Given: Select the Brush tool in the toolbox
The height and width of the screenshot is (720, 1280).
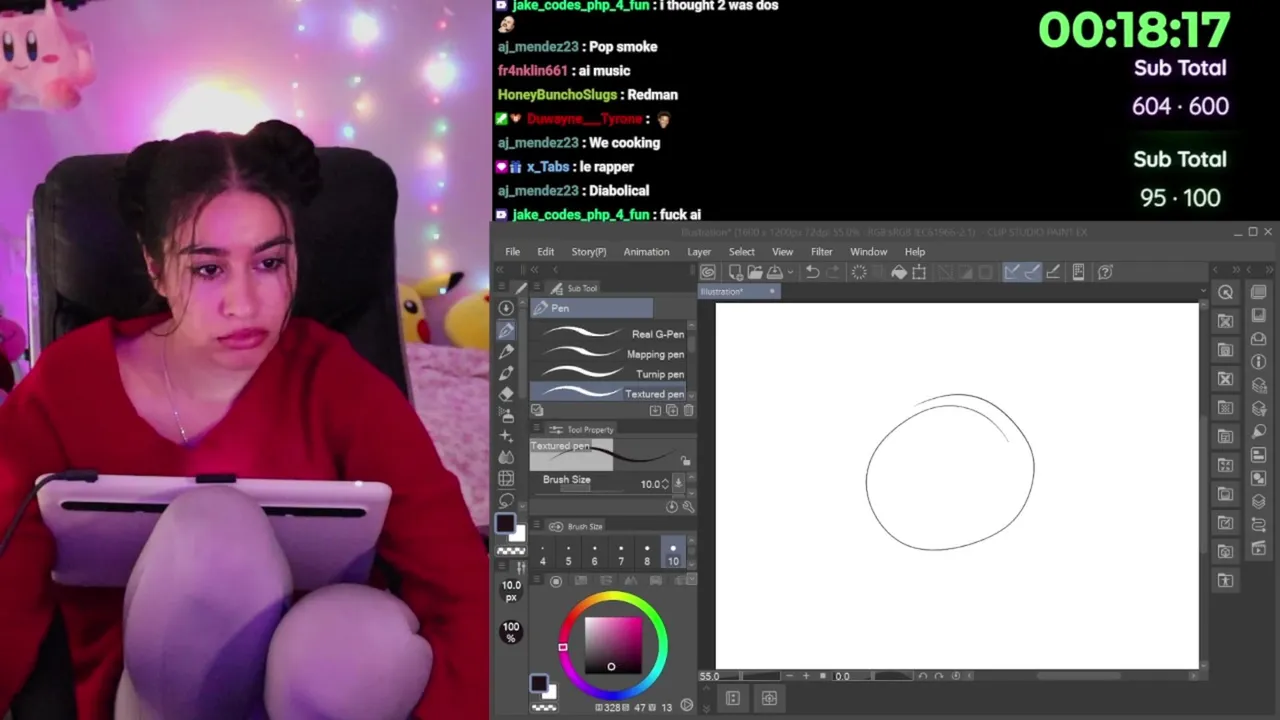Looking at the screenshot, I should (506, 372).
